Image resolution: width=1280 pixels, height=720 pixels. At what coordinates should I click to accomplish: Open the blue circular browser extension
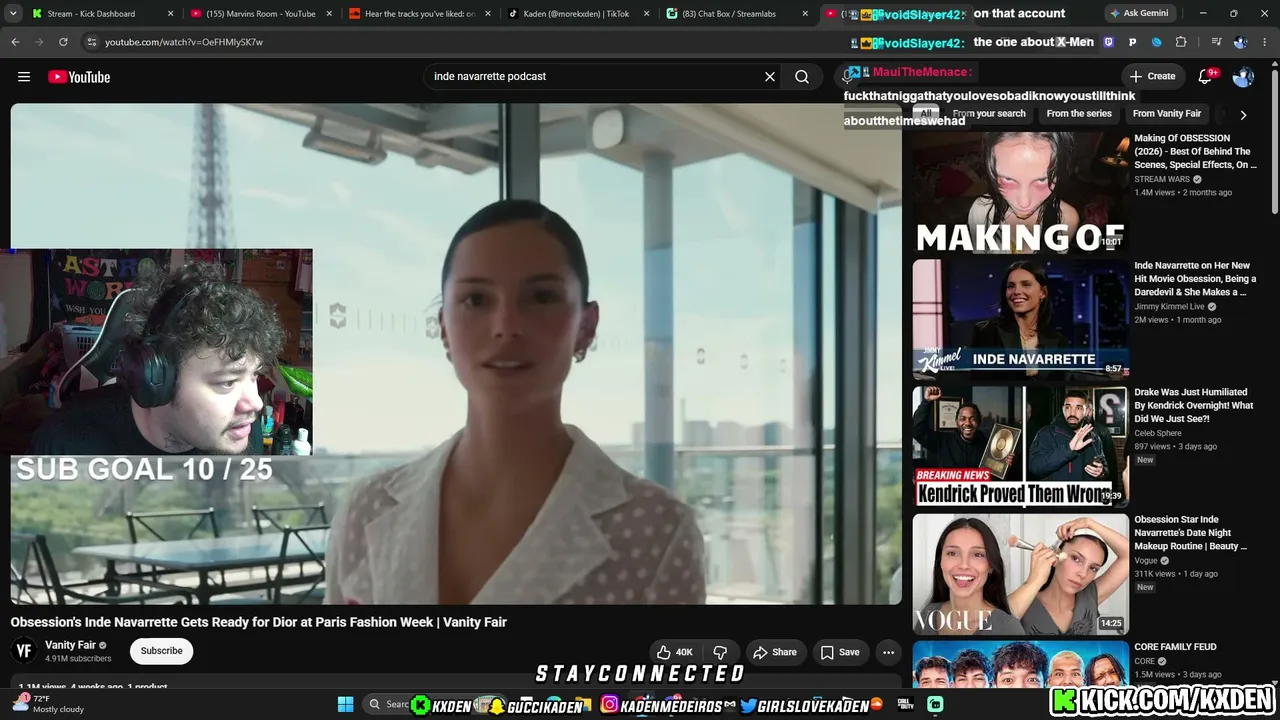(x=1157, y=42)
